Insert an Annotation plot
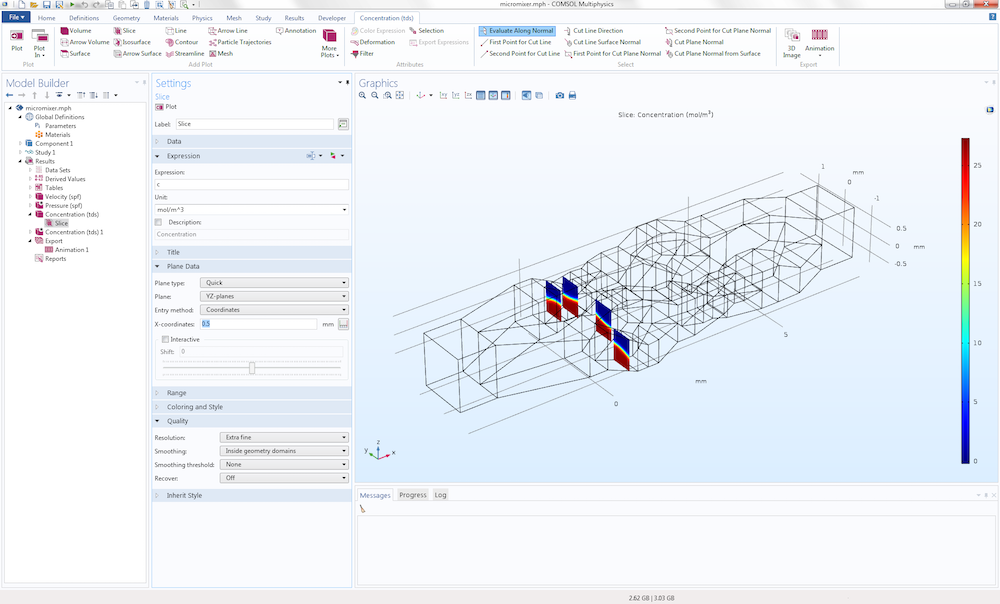1000x604 pixels. point(296,31)
